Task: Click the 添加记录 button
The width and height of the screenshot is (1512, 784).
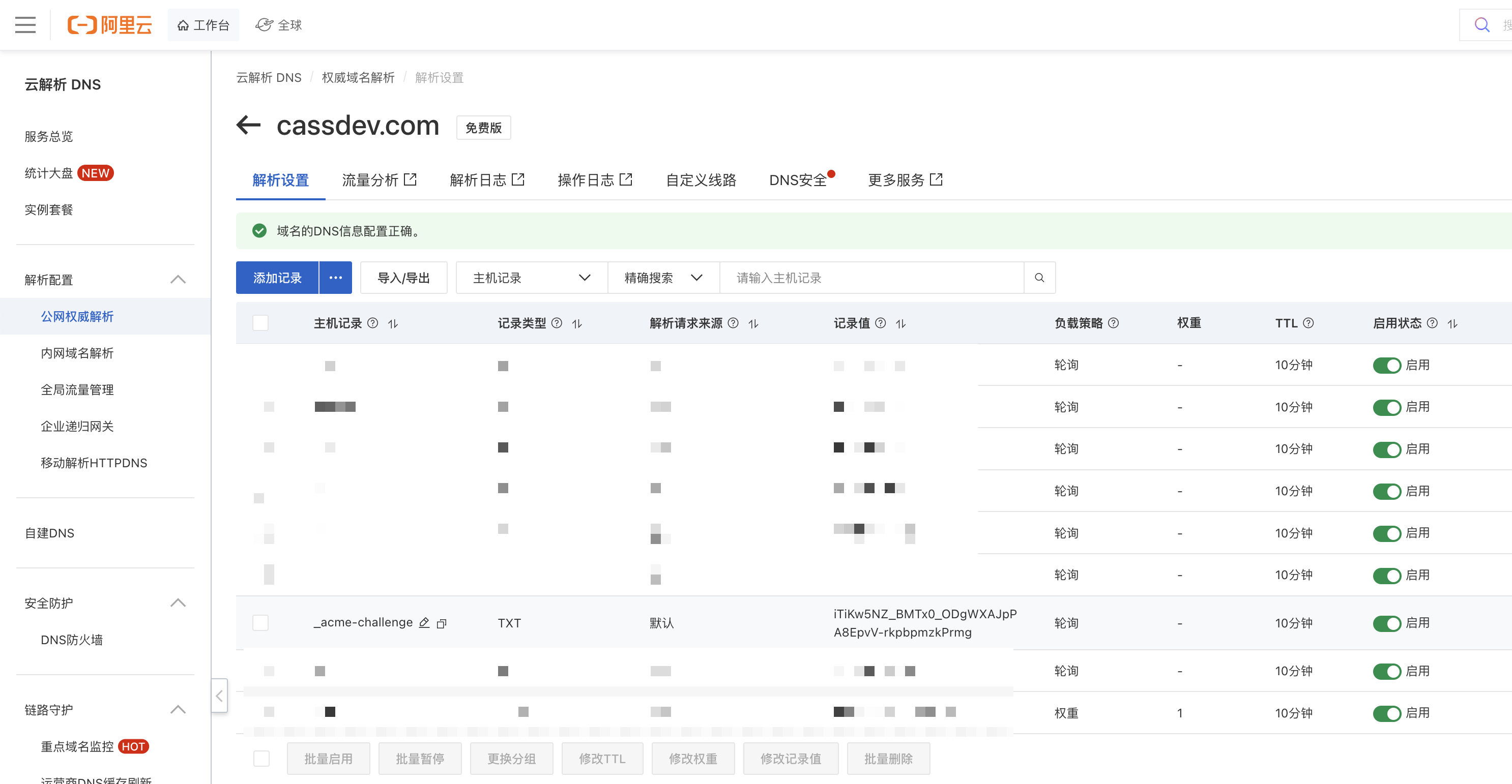Action: pyautogui.click(x=276, y=278)
